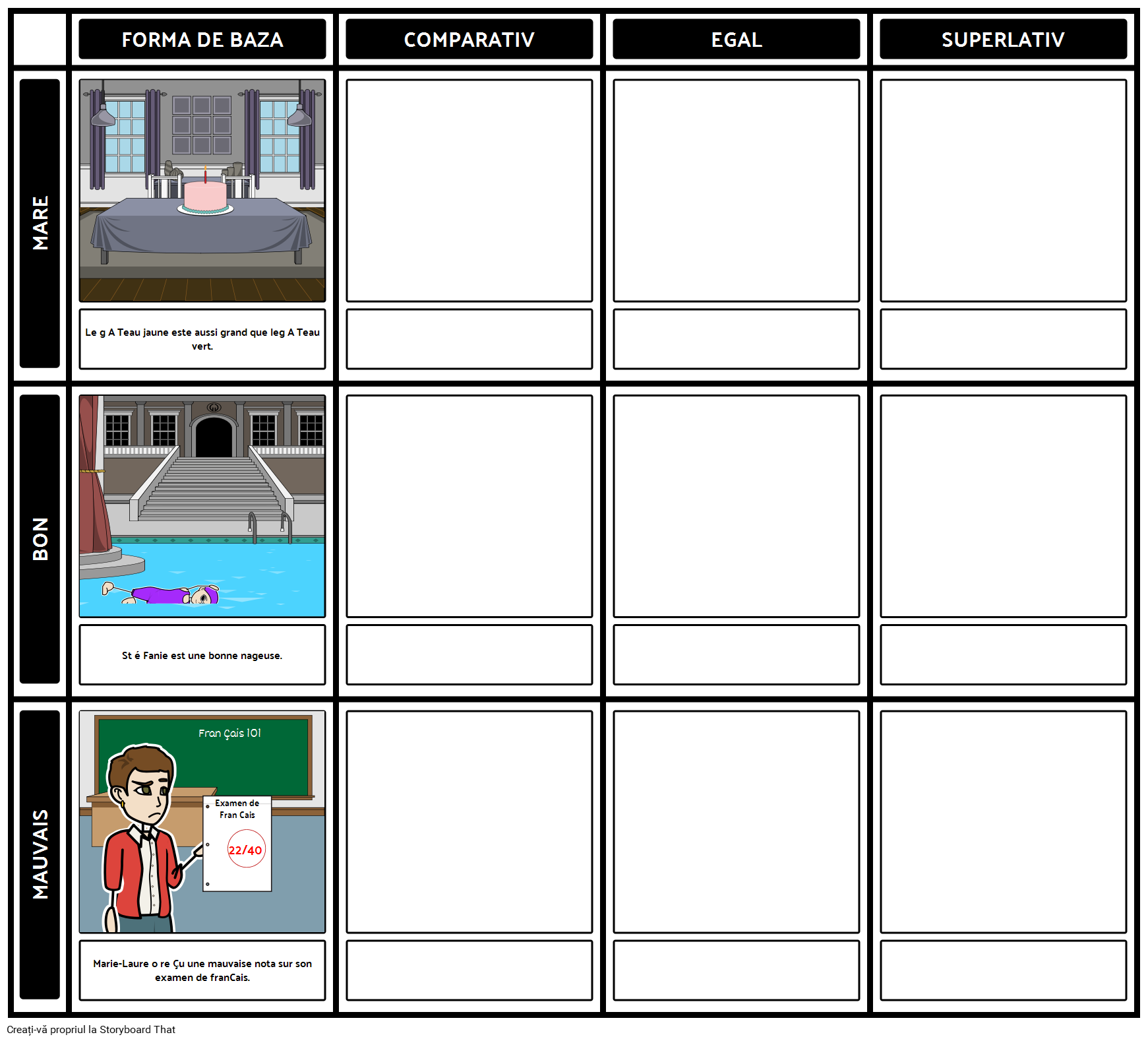1148x1041 pixels.
Task: Click the empty EGAL caption box in MARE row
Action: pos(737,339)
